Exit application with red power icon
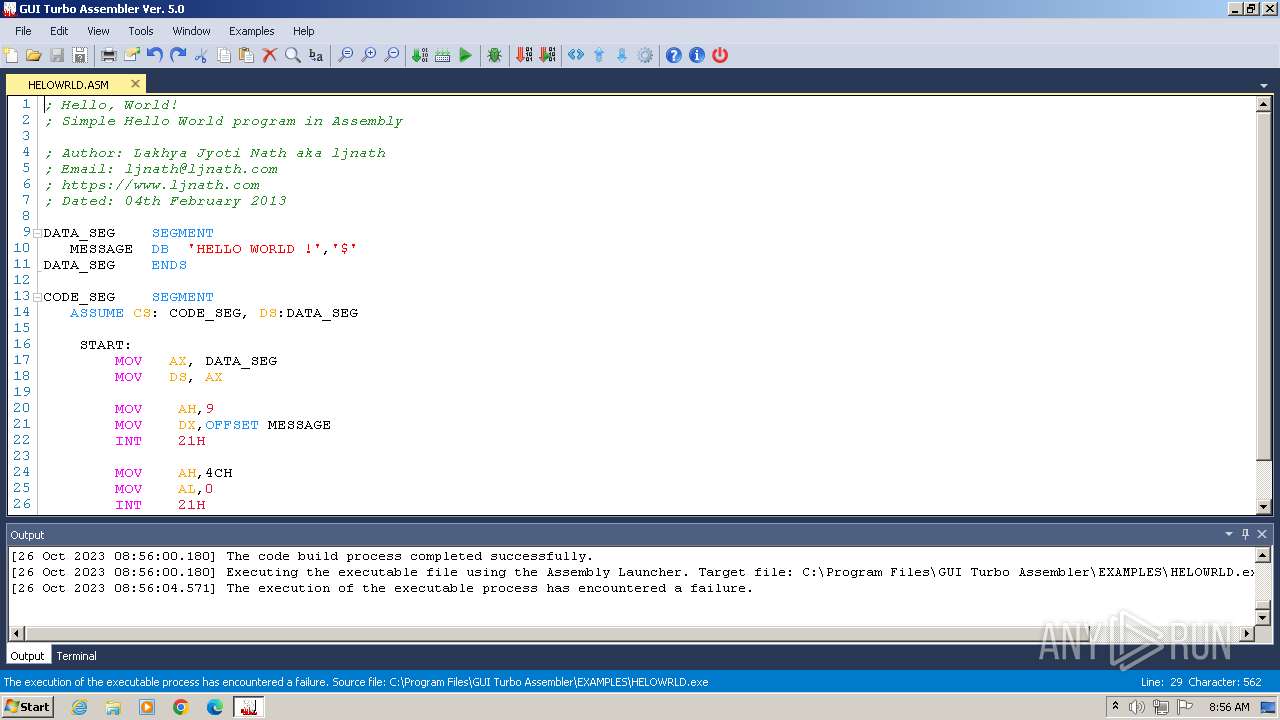The height and width of the screenshot is (720, 1280). (x=720, y=55)
